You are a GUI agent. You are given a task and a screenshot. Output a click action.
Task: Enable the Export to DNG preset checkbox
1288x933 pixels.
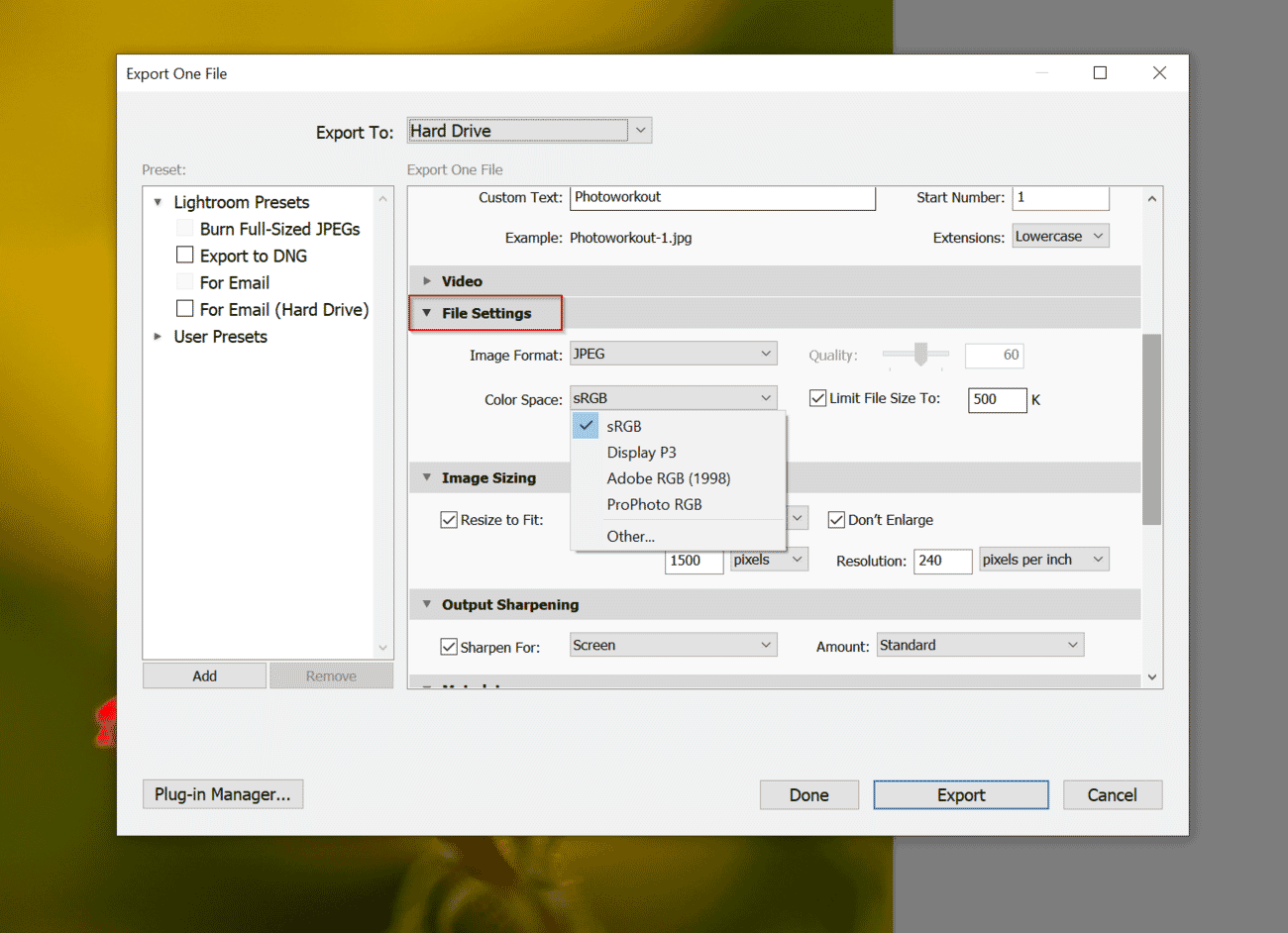tap(184, 255)
